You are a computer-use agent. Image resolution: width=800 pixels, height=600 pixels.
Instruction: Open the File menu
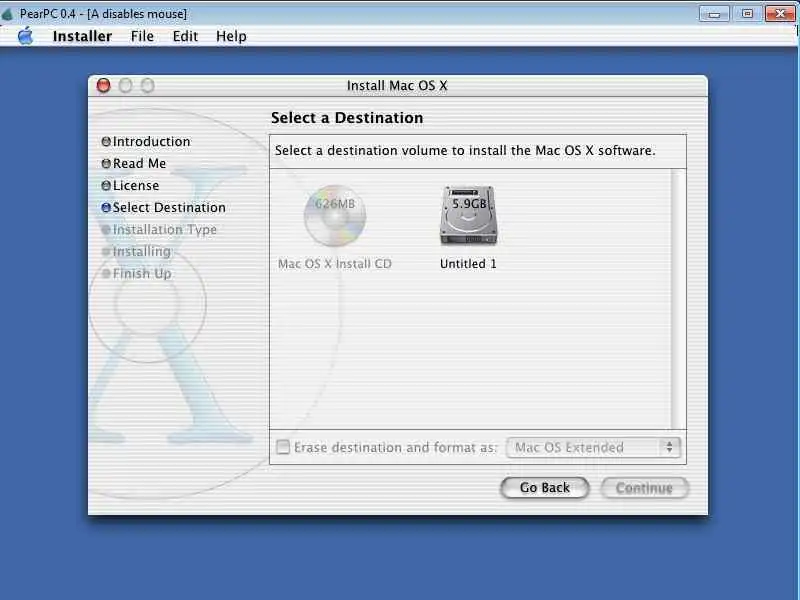pos(142,36)
